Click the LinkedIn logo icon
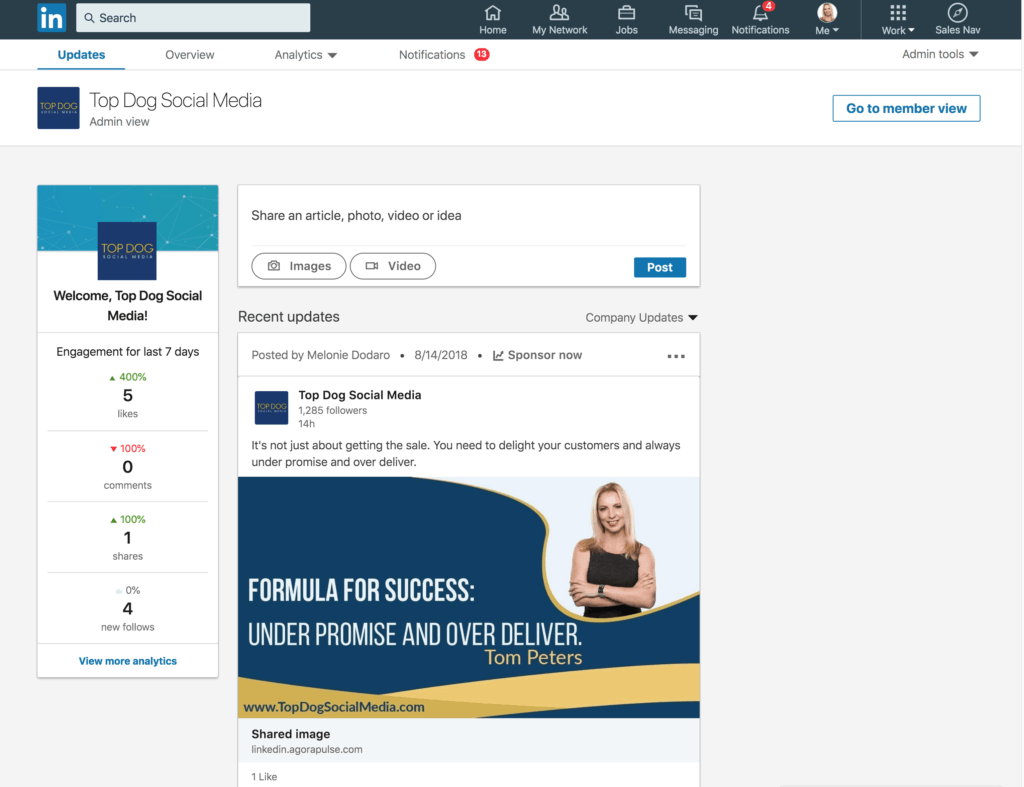 tap(52, 18)
